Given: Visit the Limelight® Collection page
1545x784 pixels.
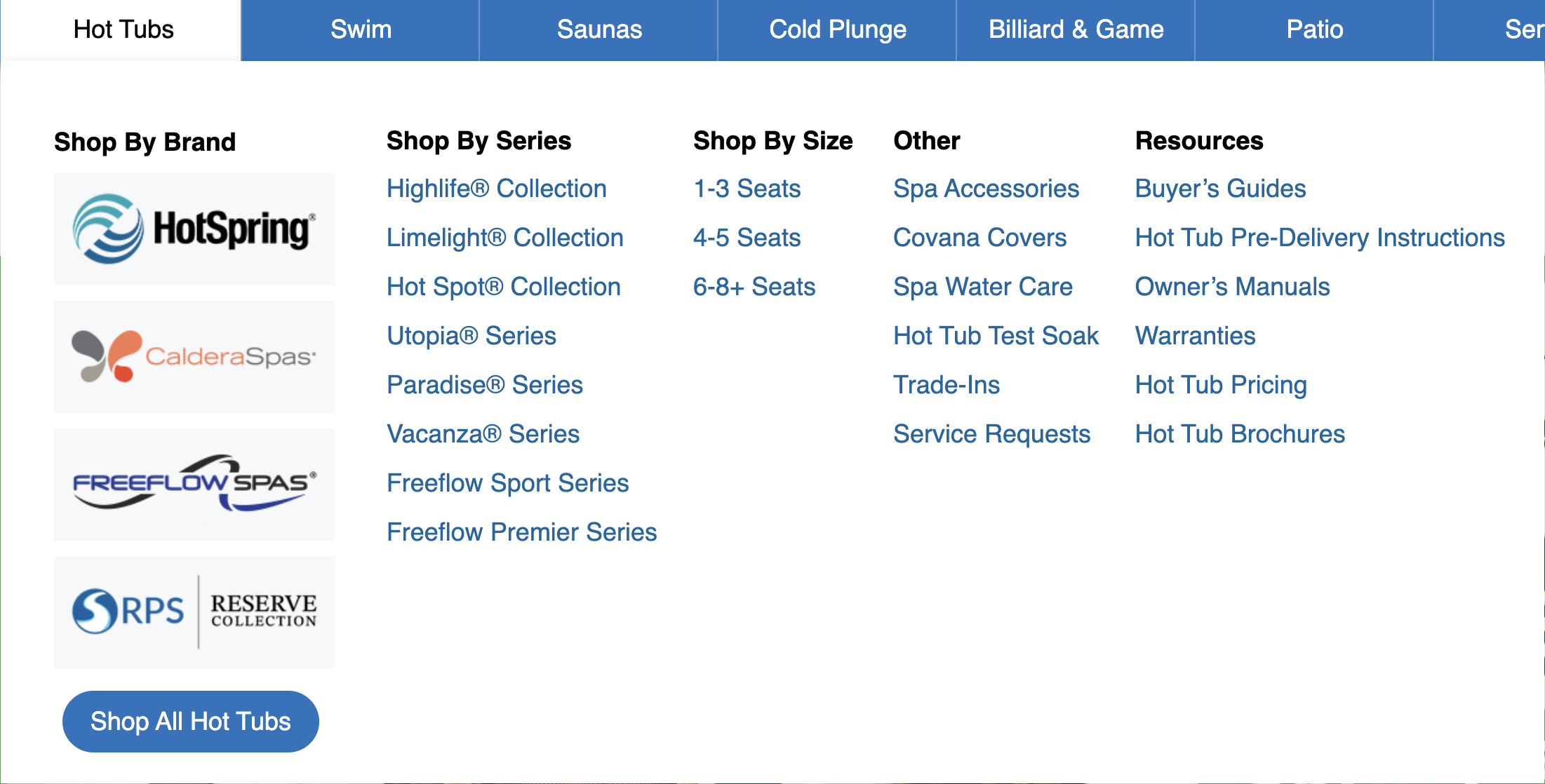Looking at the screenshot, I should tap(504, 238).
